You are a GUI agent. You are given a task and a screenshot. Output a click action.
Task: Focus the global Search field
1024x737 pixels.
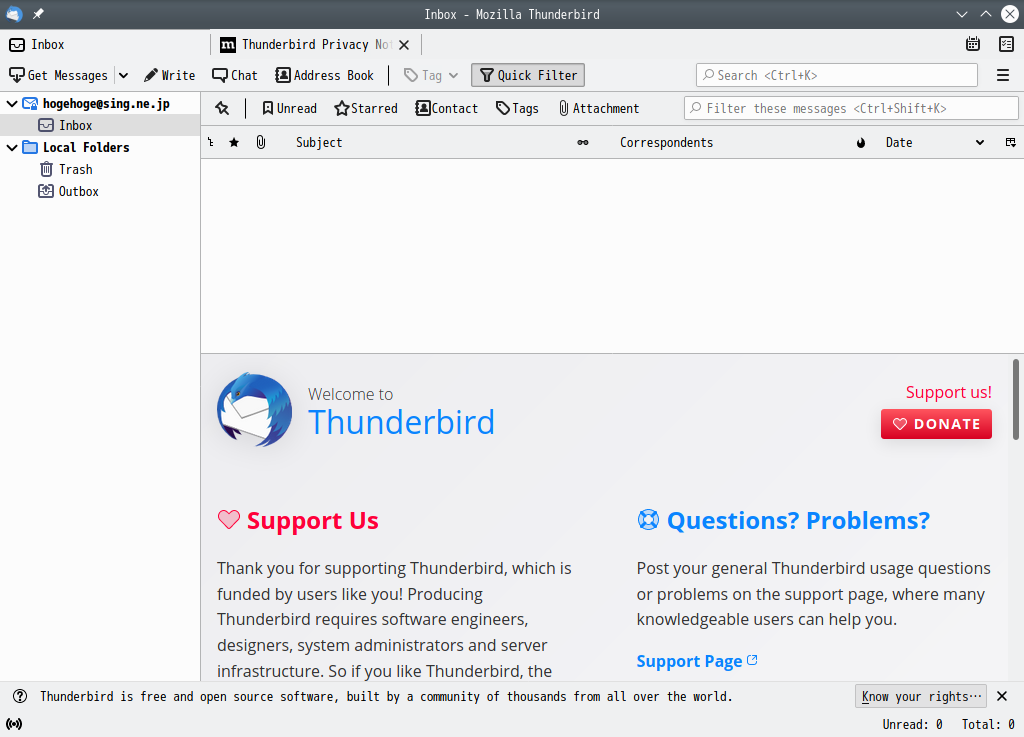(x=837, y=75)
